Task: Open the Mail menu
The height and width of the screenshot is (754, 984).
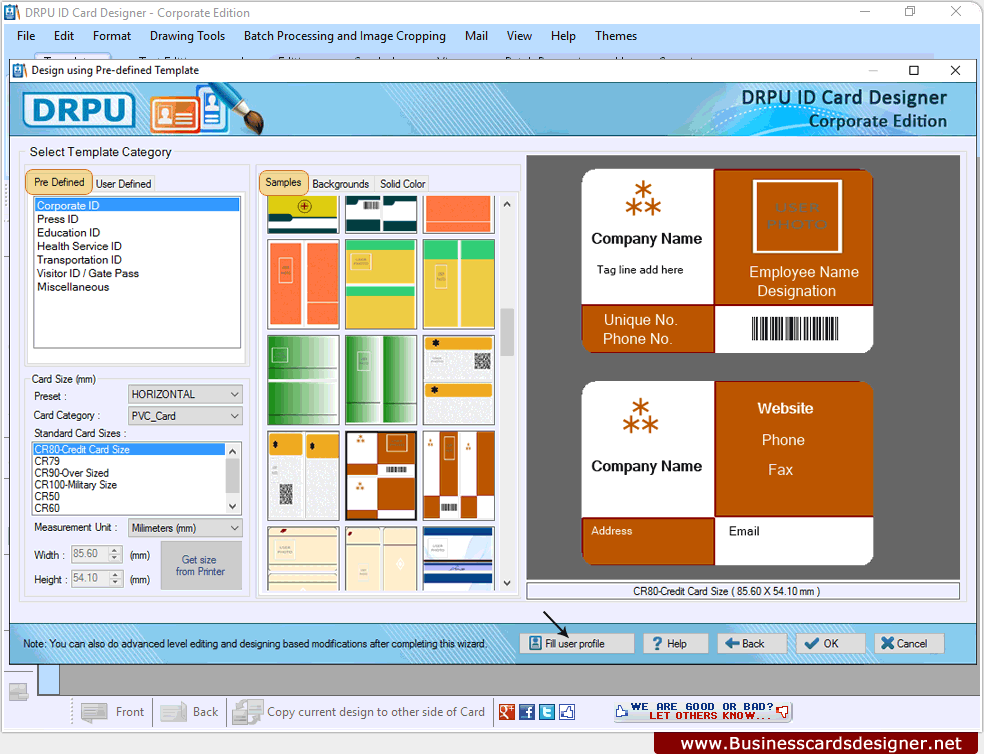Action: pyautogui.click(x=476, y=36)
